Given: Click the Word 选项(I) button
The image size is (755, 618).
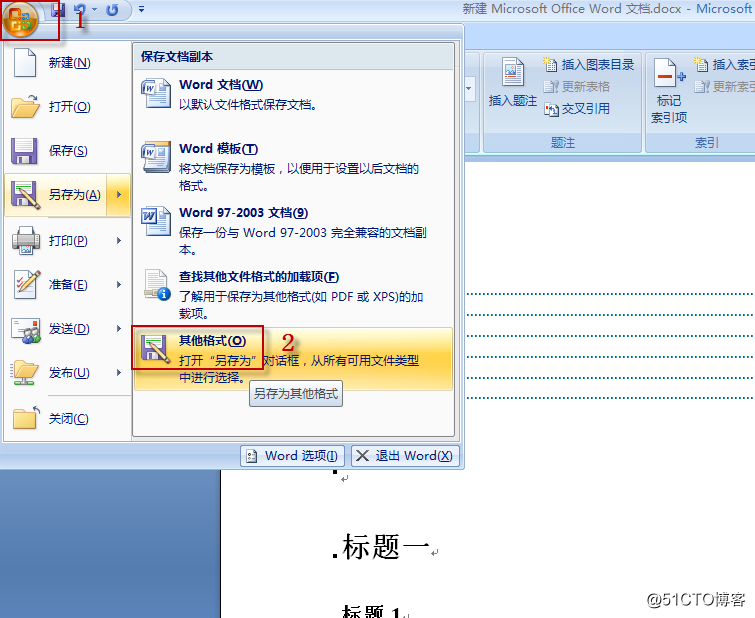Looking at the screenshot, I should click(x=292, y=456).
